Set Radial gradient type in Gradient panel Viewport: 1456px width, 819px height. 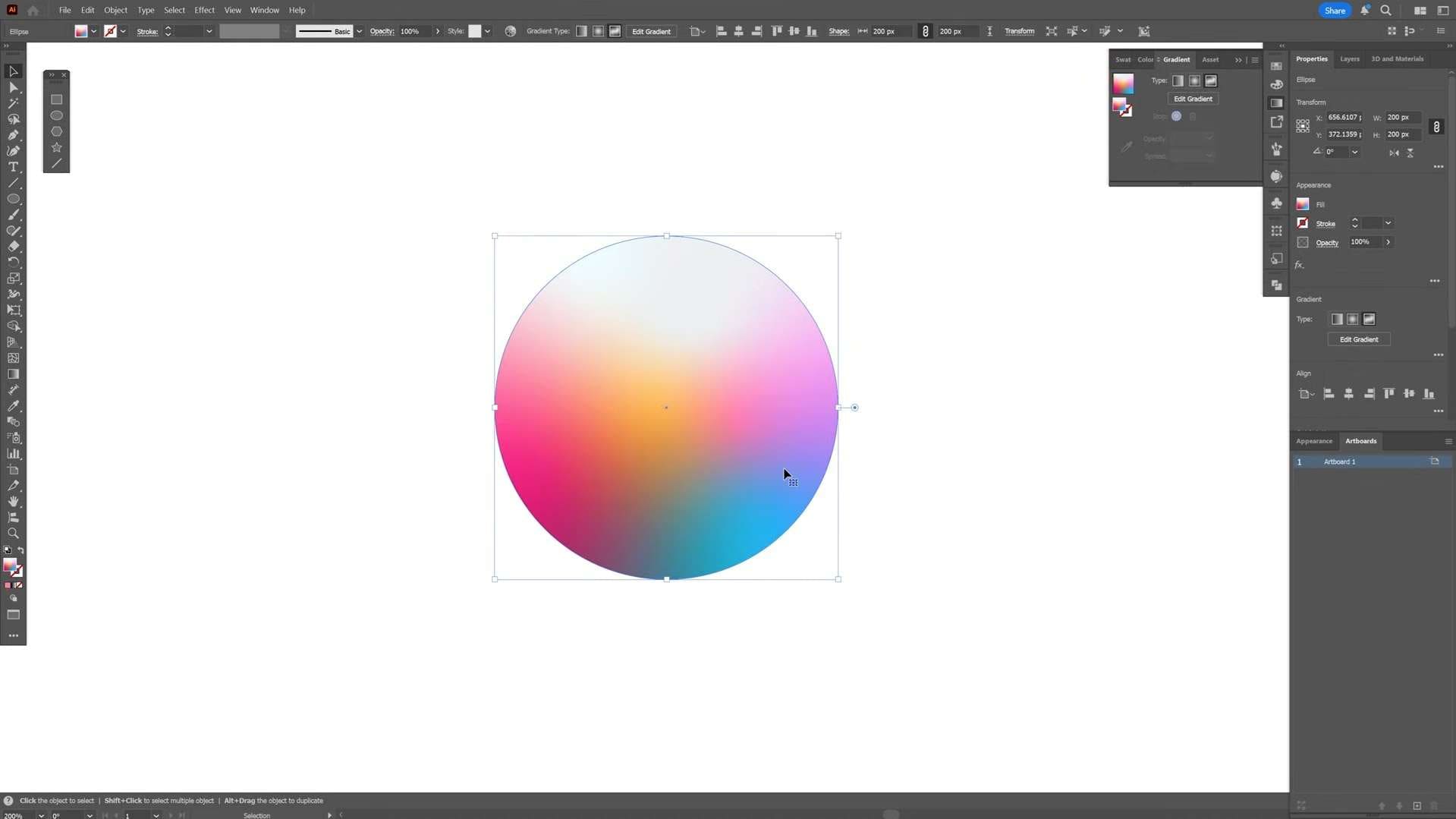[x=1194, y=80]
